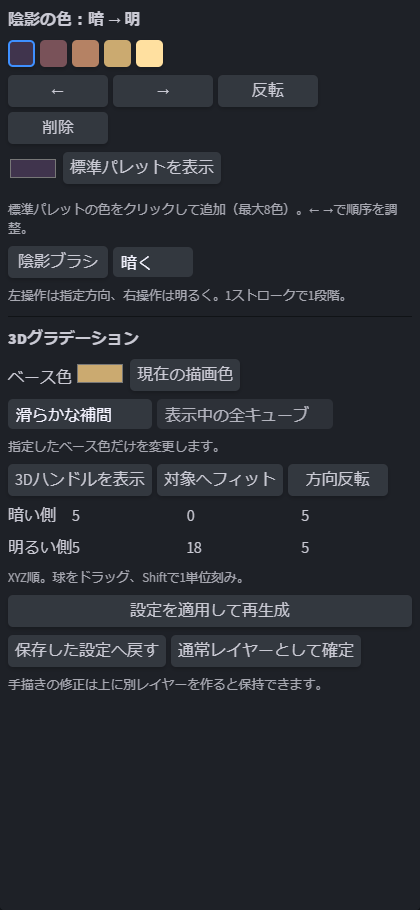Toggle 3Dハンドルを表示
The width and height of the screenshot is (420, 910).
(80, 479)
